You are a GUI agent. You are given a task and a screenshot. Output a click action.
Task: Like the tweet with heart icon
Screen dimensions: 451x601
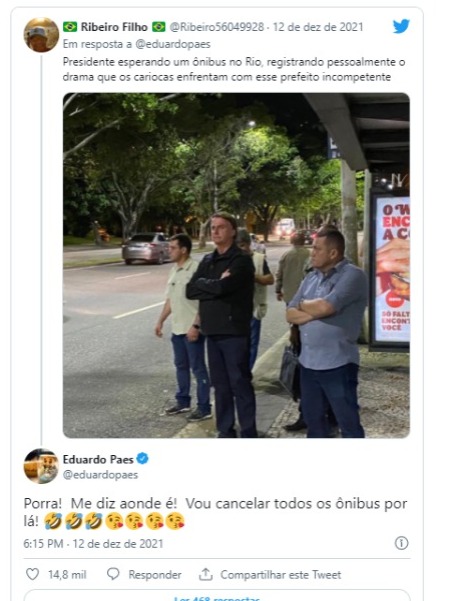point(32,574)
